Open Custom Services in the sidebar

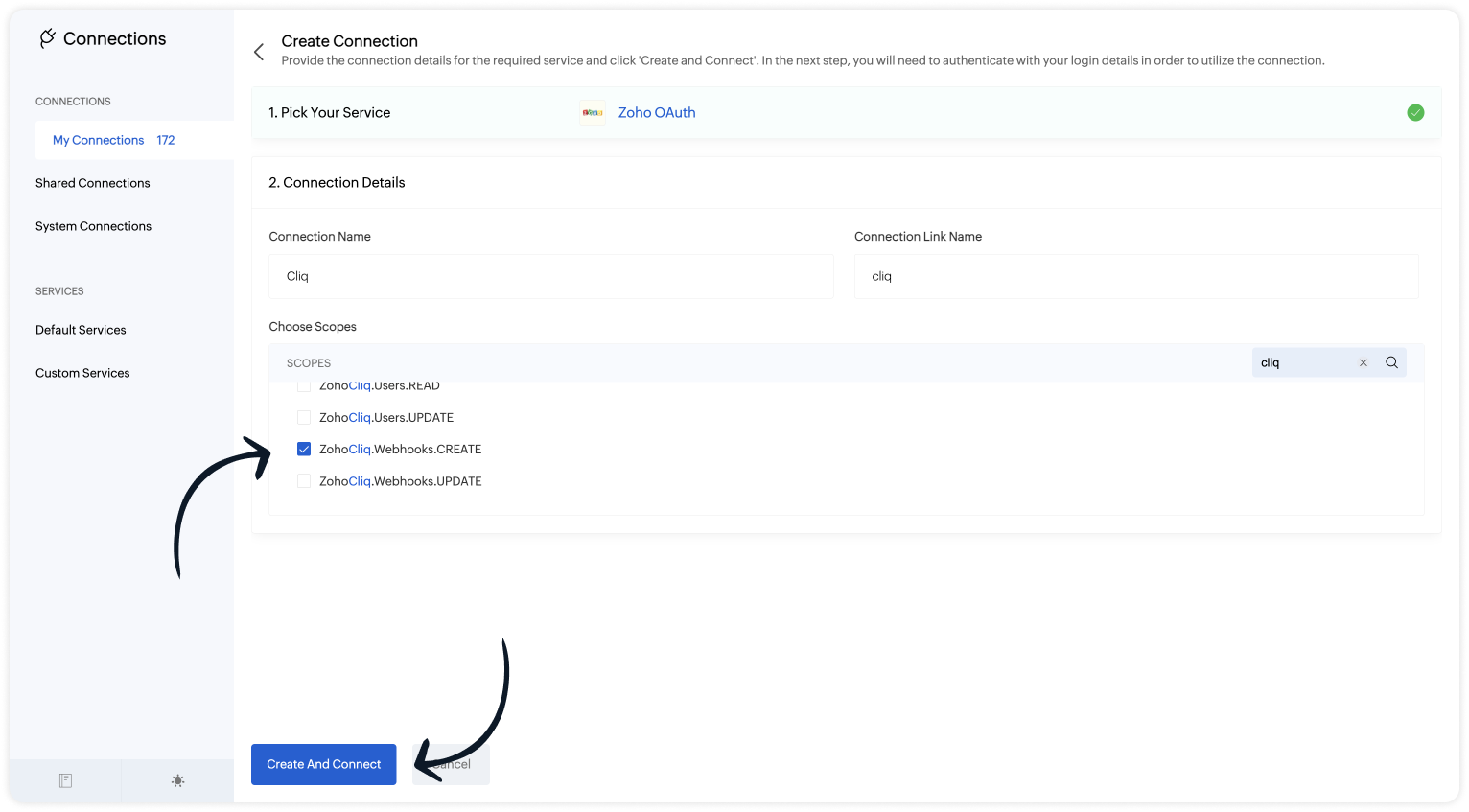[x=82, y=372]
